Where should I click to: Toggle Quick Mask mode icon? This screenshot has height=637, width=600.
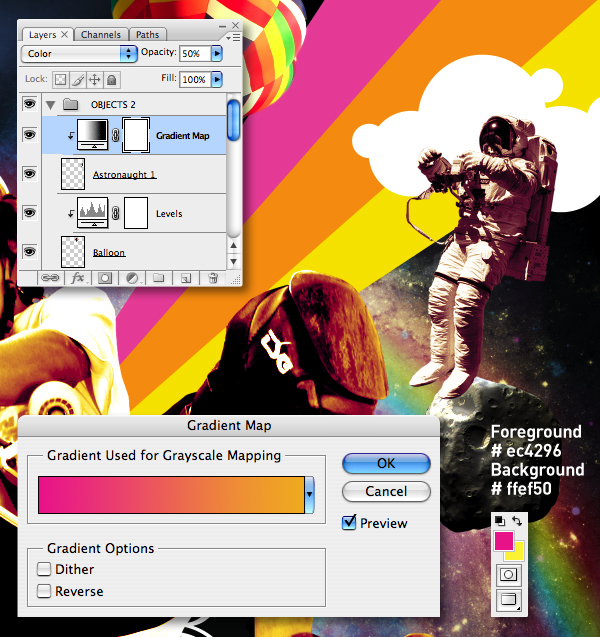(509, 574)
